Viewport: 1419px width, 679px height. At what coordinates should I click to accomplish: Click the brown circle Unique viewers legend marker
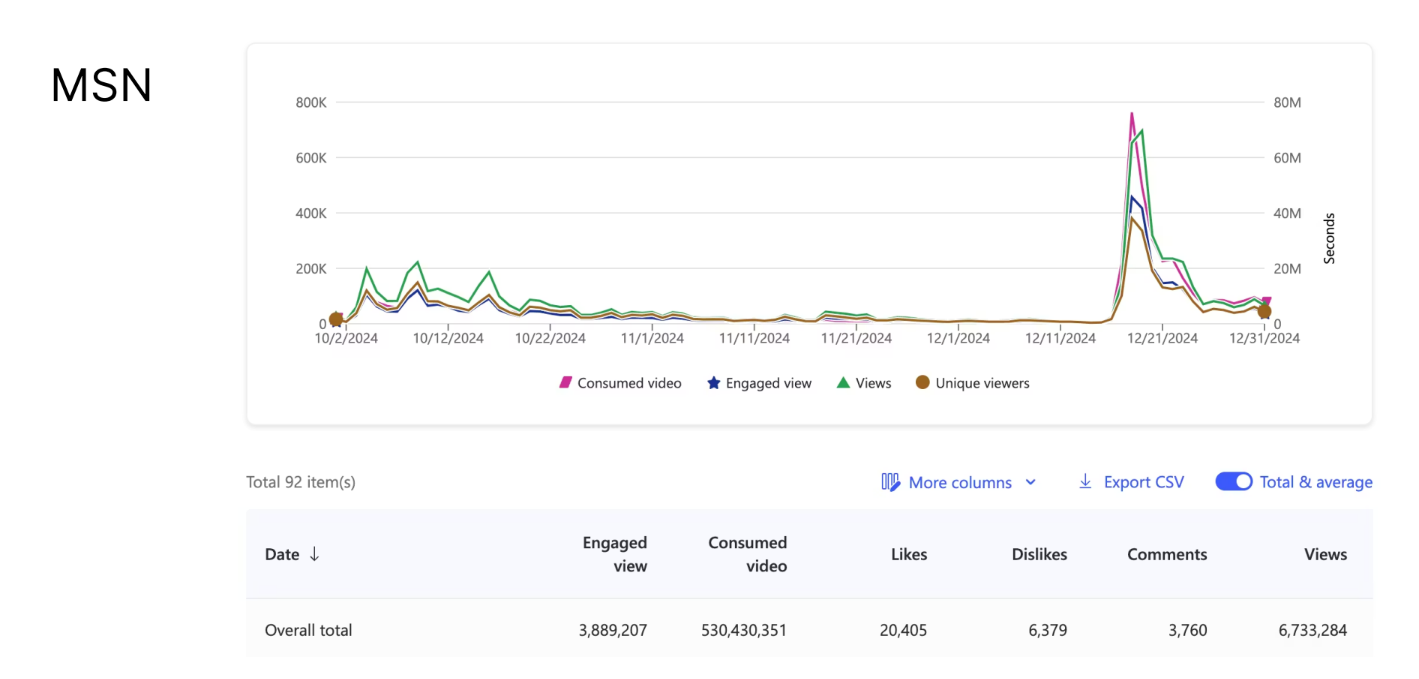(x=923, y=383)
